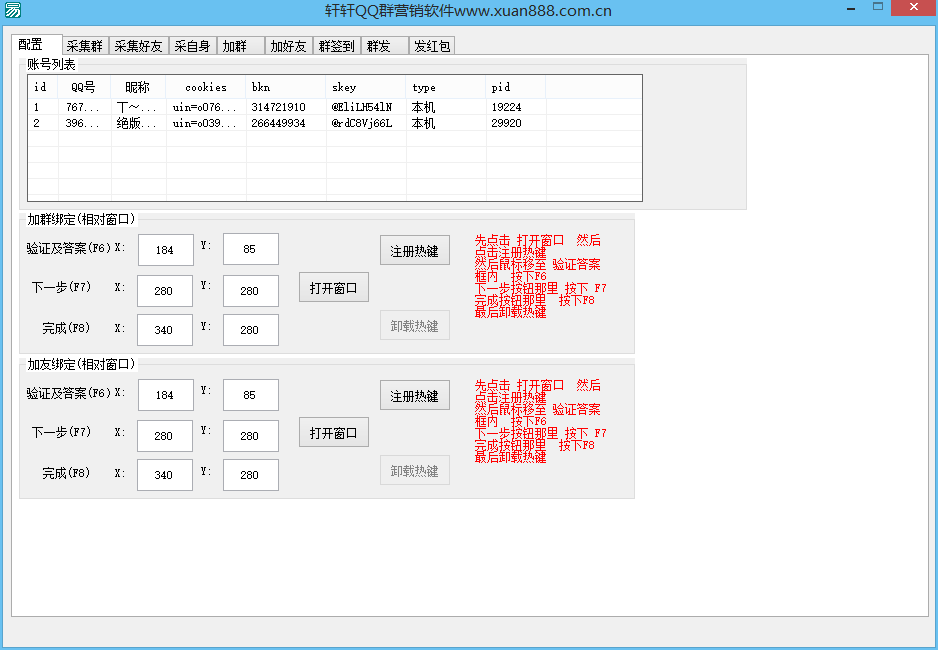The width and height of the screenshot is (938, 650).
Task: Open the 群签到 tab
Action: 337,46
